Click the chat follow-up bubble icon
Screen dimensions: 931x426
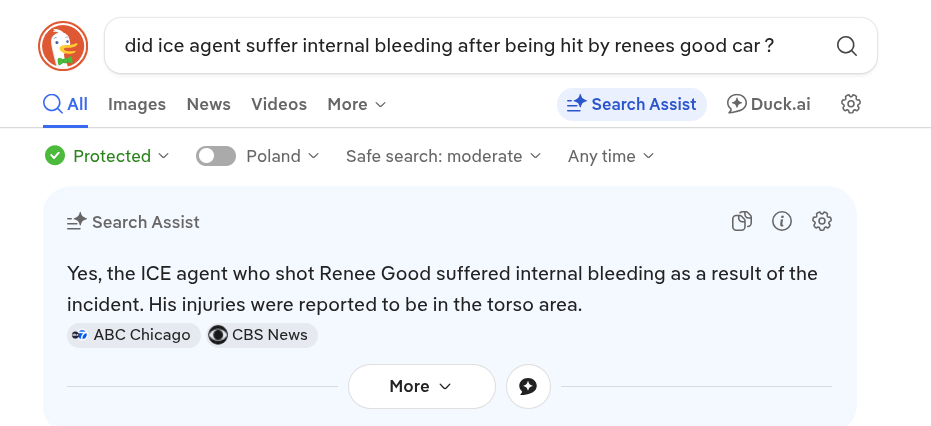click(x=529, y=387)
